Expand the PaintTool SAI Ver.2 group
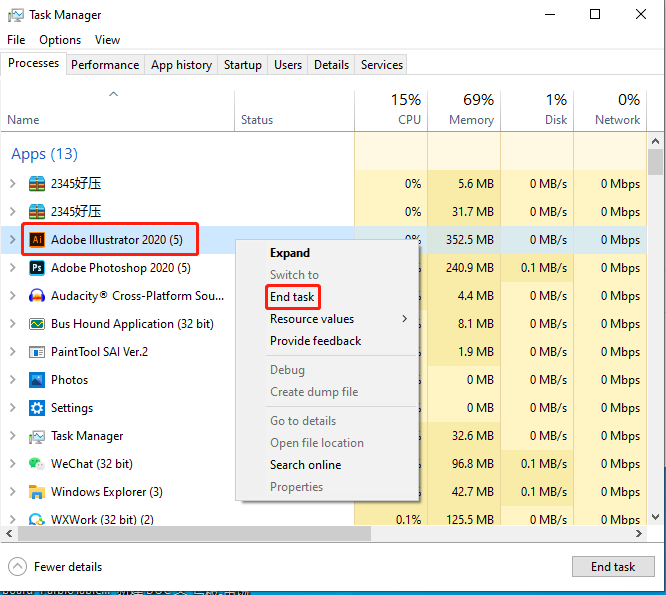666x595 pixels. coord(13,352)
